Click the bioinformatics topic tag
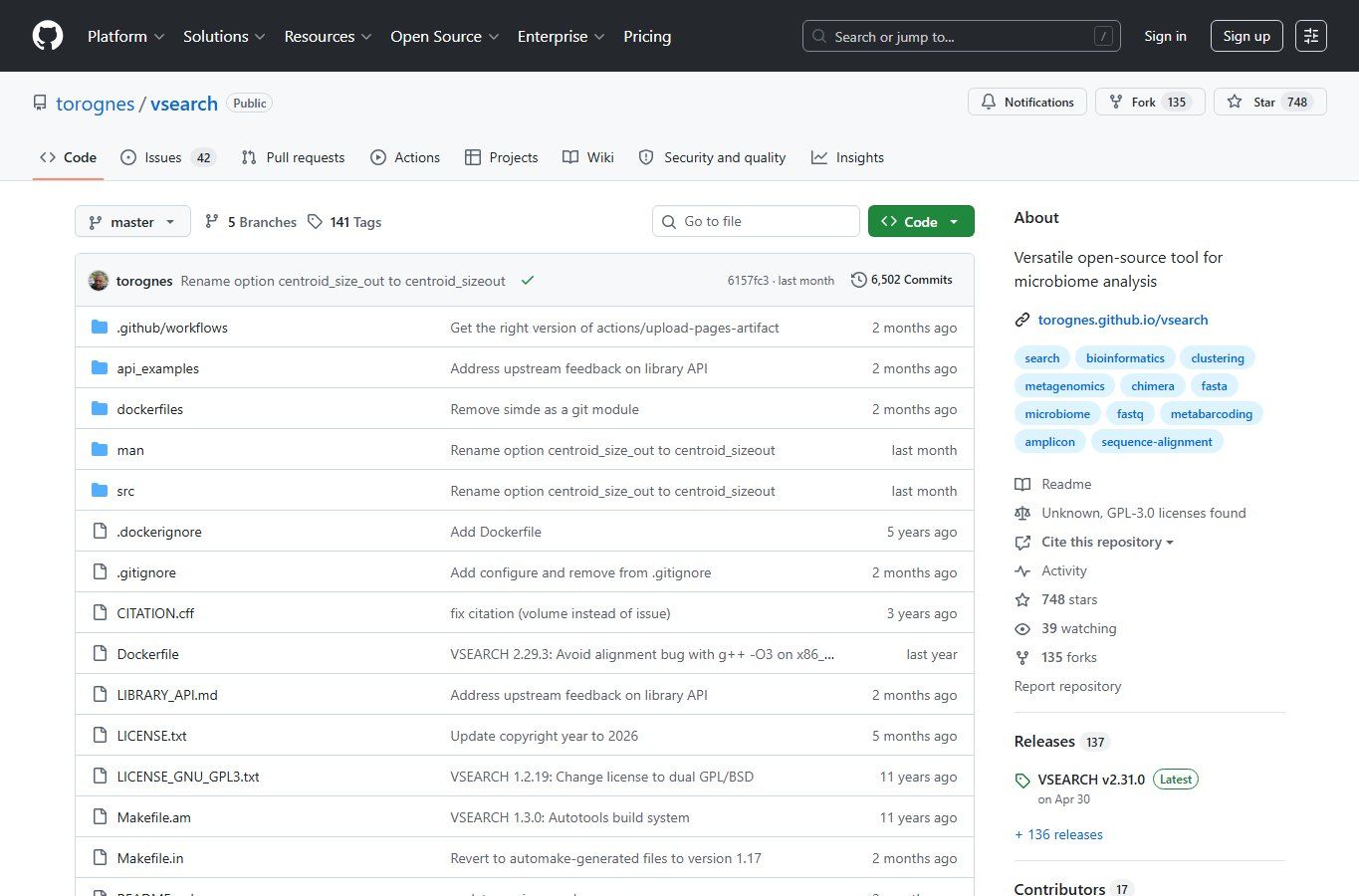 point(1125,358)
